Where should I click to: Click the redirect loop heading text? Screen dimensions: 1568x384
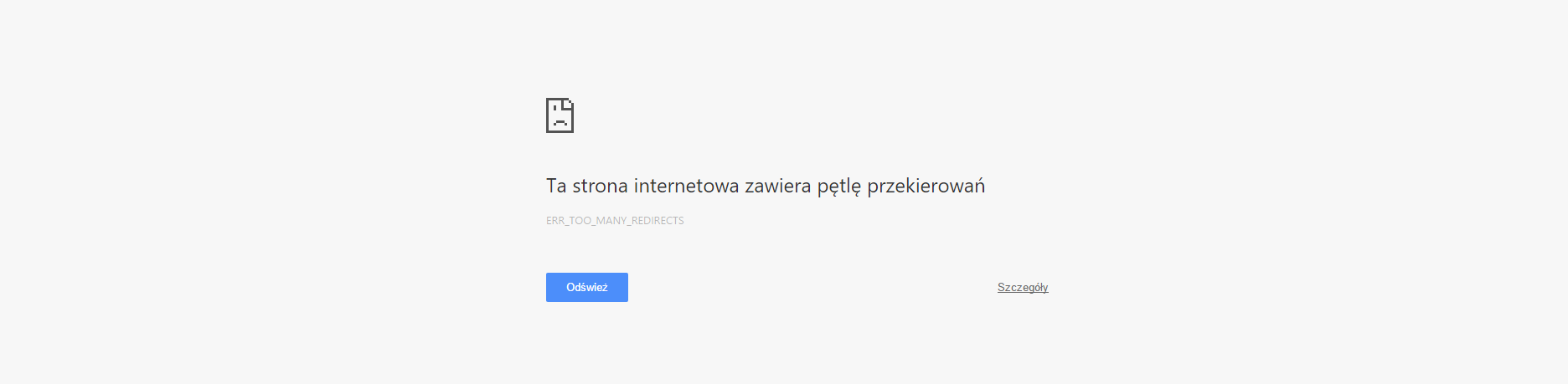[766, 186]
